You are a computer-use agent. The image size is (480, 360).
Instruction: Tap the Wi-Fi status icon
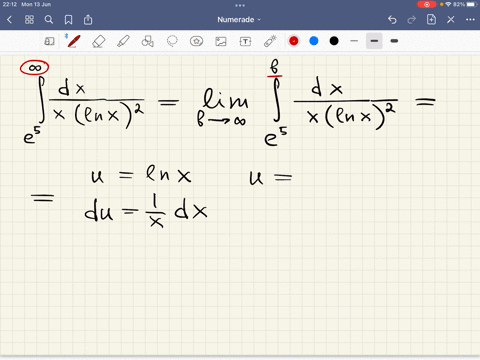point(448,4)
